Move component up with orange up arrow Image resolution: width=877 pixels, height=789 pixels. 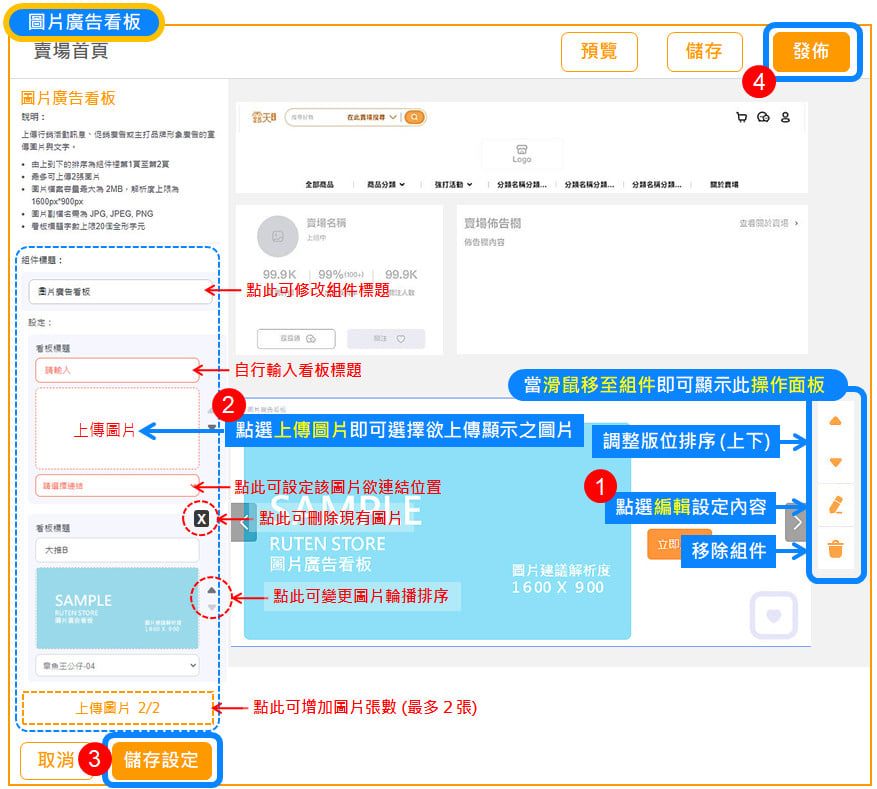point(836,421)
